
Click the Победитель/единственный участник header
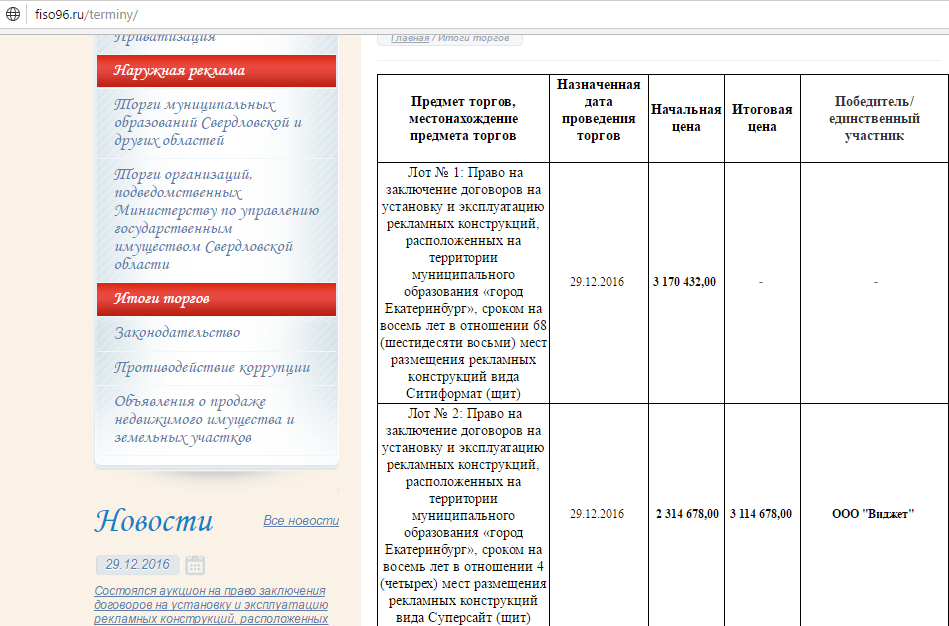[875, 119]
